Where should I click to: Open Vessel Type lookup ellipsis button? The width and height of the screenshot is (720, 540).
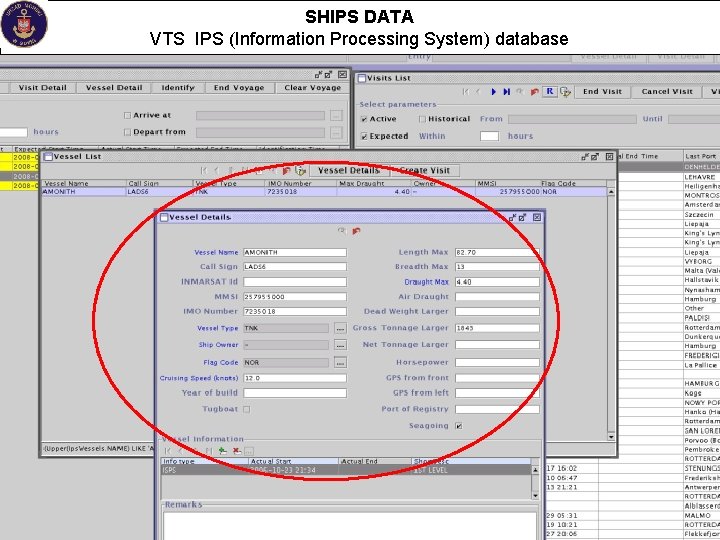[340, 328]
